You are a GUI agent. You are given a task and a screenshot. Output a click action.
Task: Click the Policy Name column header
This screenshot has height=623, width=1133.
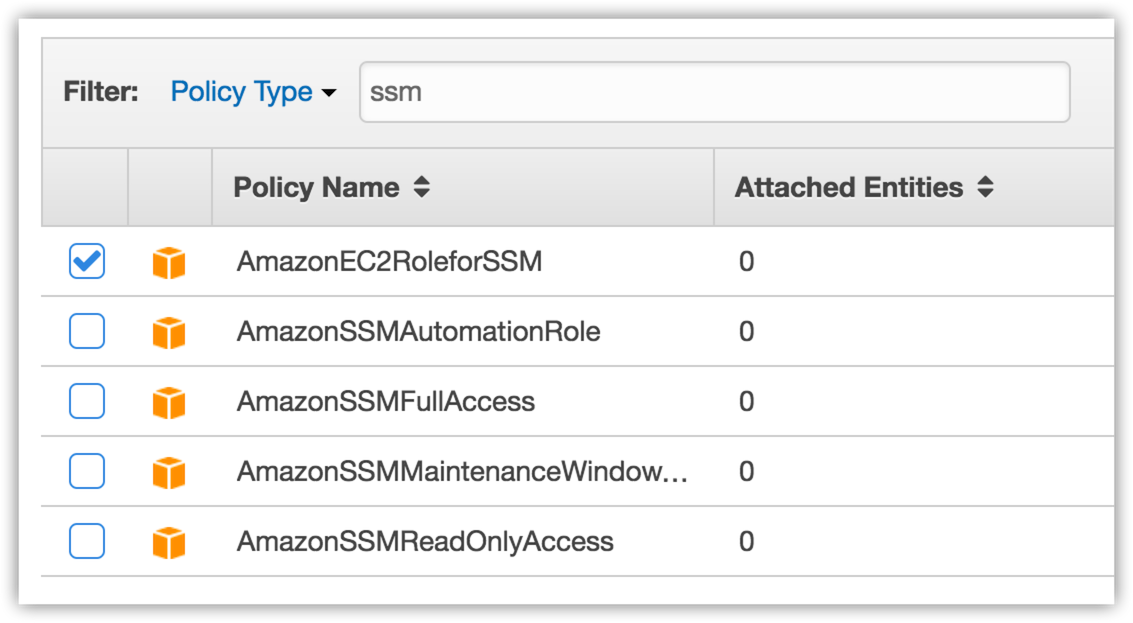(316, 188)
